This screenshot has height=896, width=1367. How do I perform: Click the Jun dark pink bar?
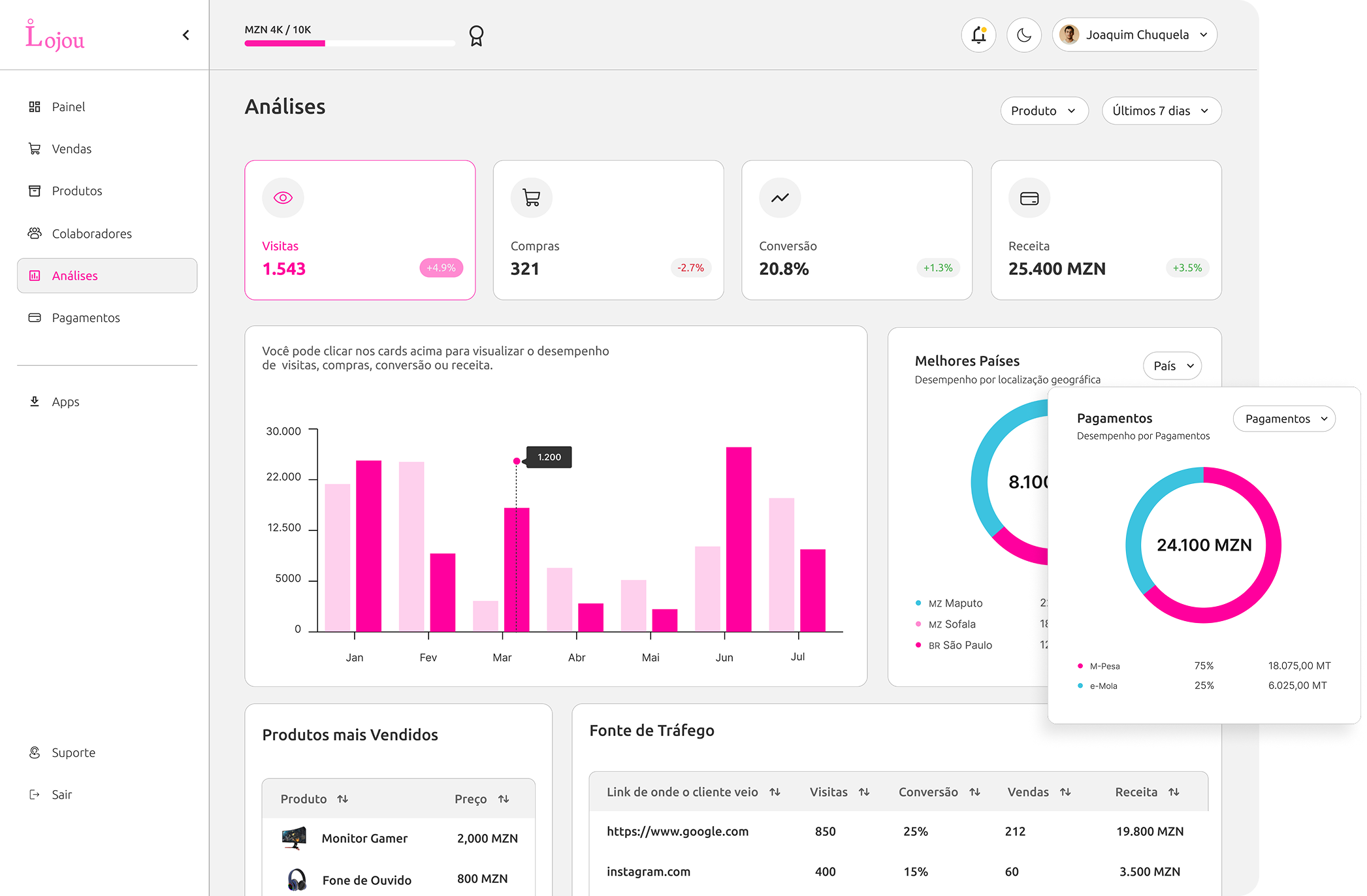click(x=738, y=539)
